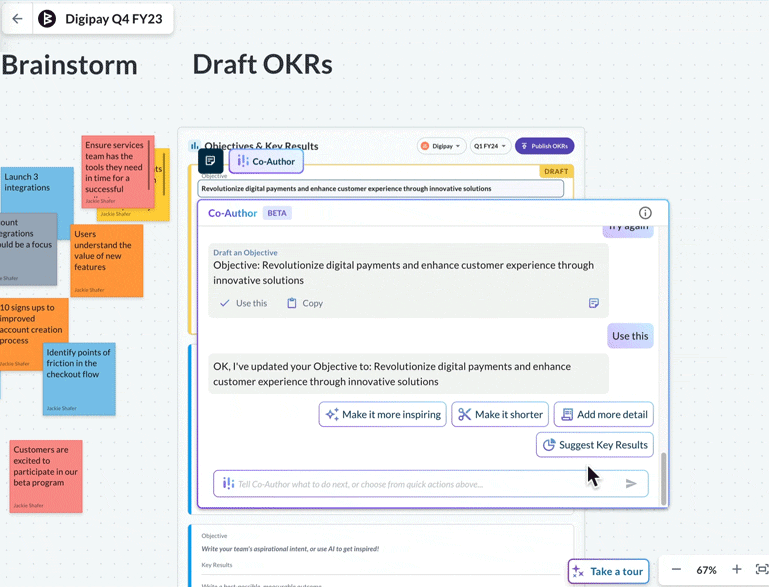Zoom out with the minus icon
This screenshot has width=769, height=587.
(x=676, y=569)
